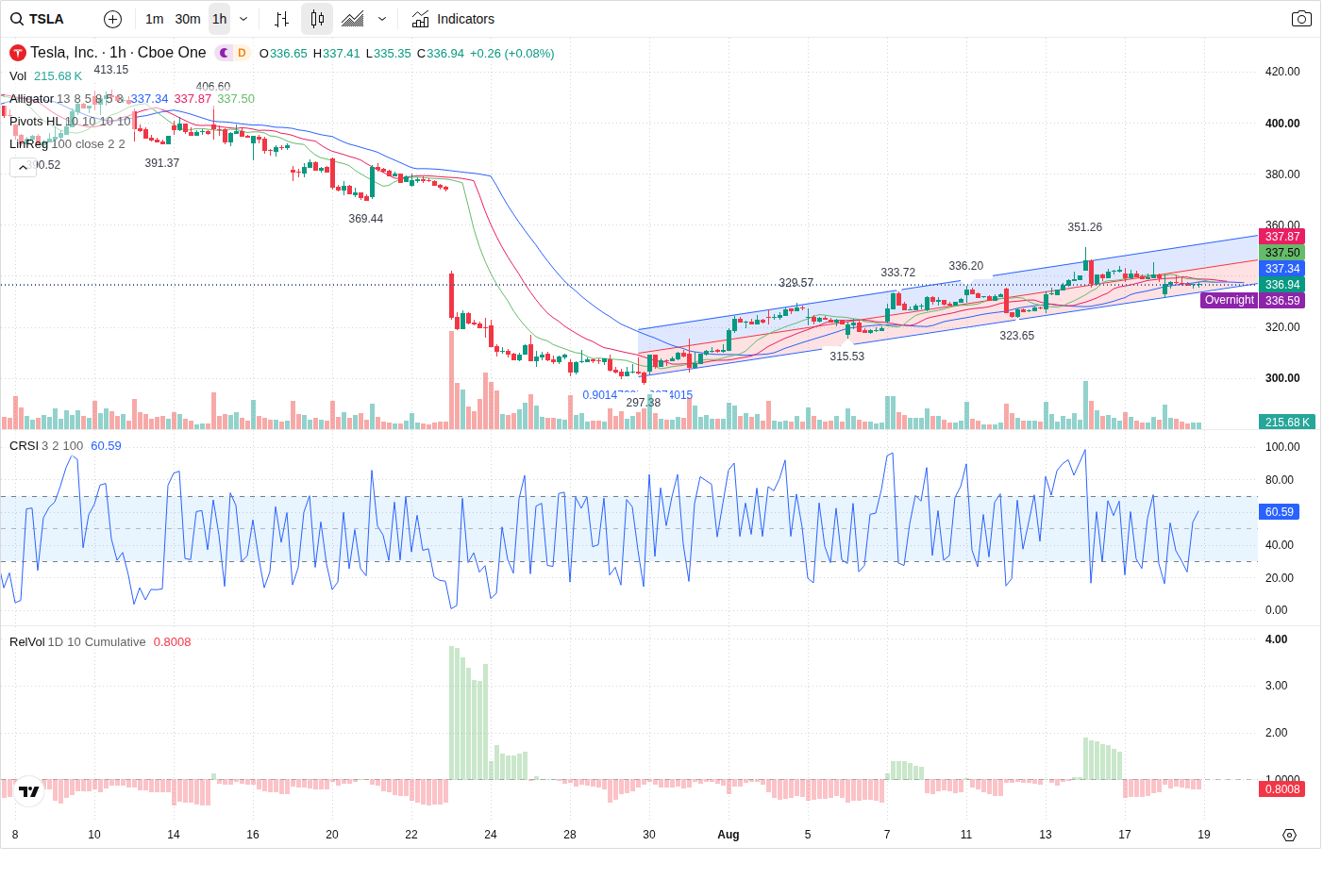This screenshot has height=896, width=1340.
Task: Click the 315.53 pivot low label
Action: tap(847, 357)
